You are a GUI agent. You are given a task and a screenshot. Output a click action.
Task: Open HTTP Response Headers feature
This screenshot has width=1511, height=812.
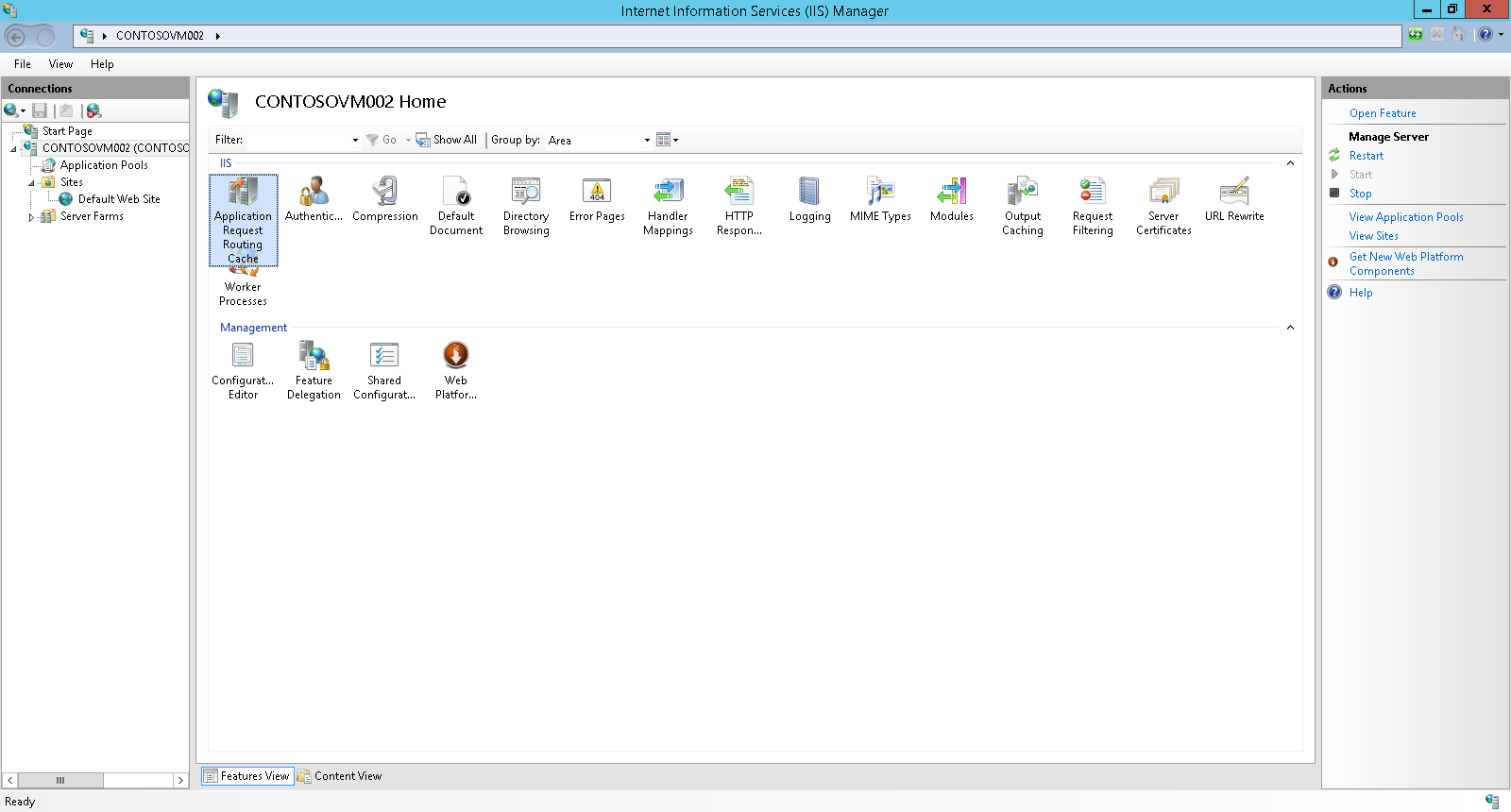(x=739, y=207)
